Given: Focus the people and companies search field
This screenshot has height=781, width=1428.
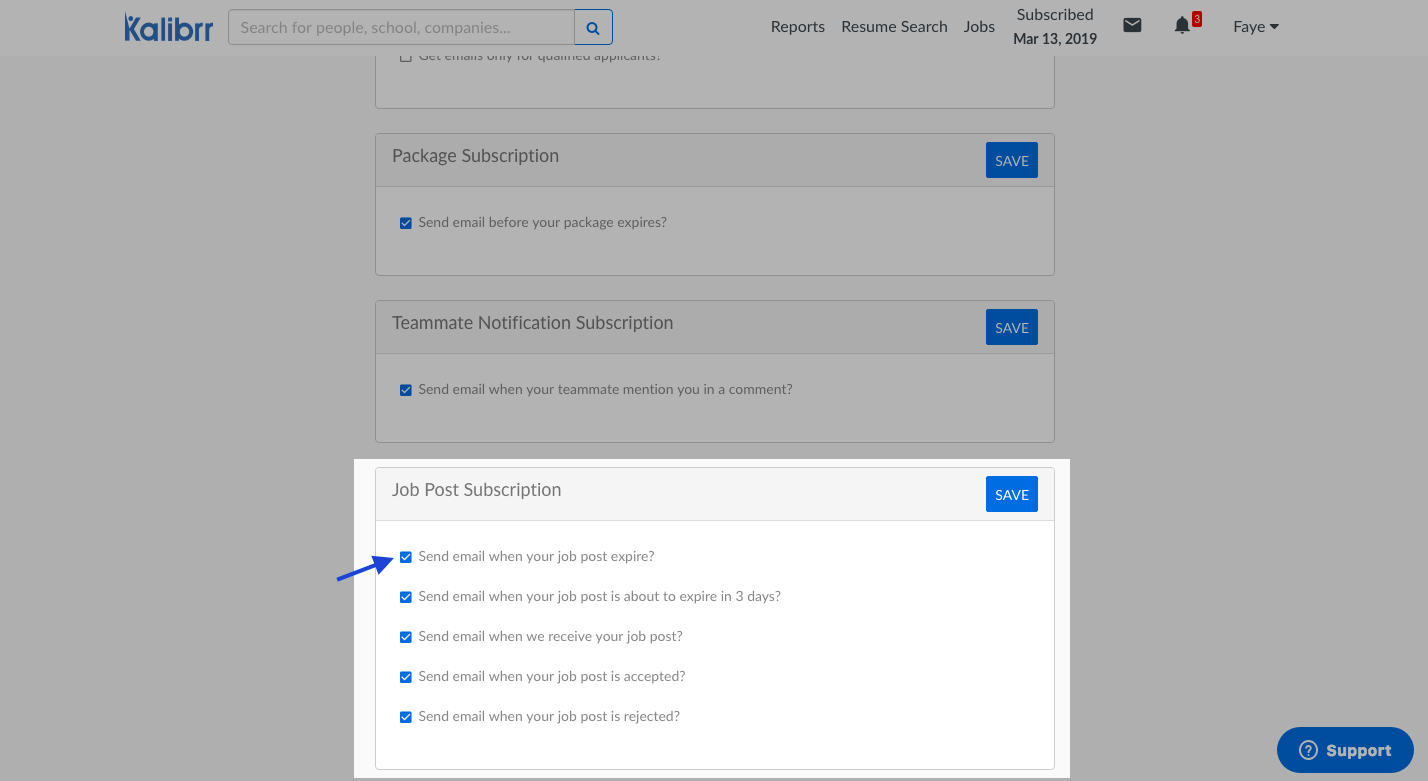Looking at the screenshot, I should [401, 27].
